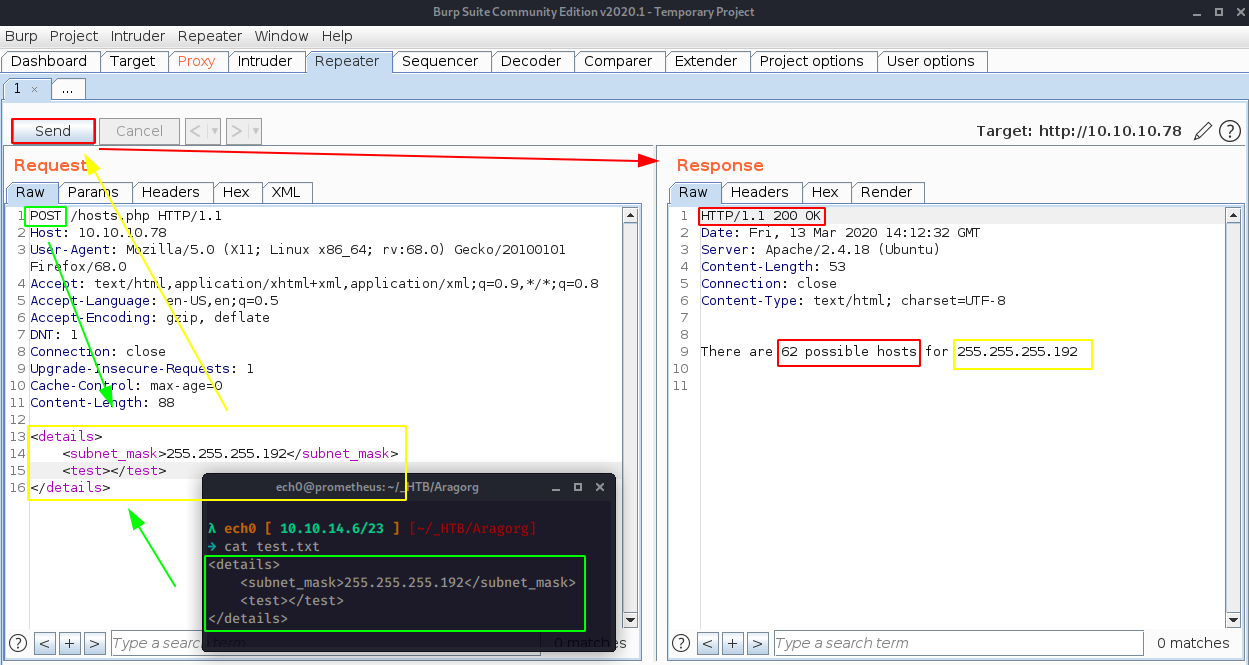Maximize the Aragorg terminal window

578,487
